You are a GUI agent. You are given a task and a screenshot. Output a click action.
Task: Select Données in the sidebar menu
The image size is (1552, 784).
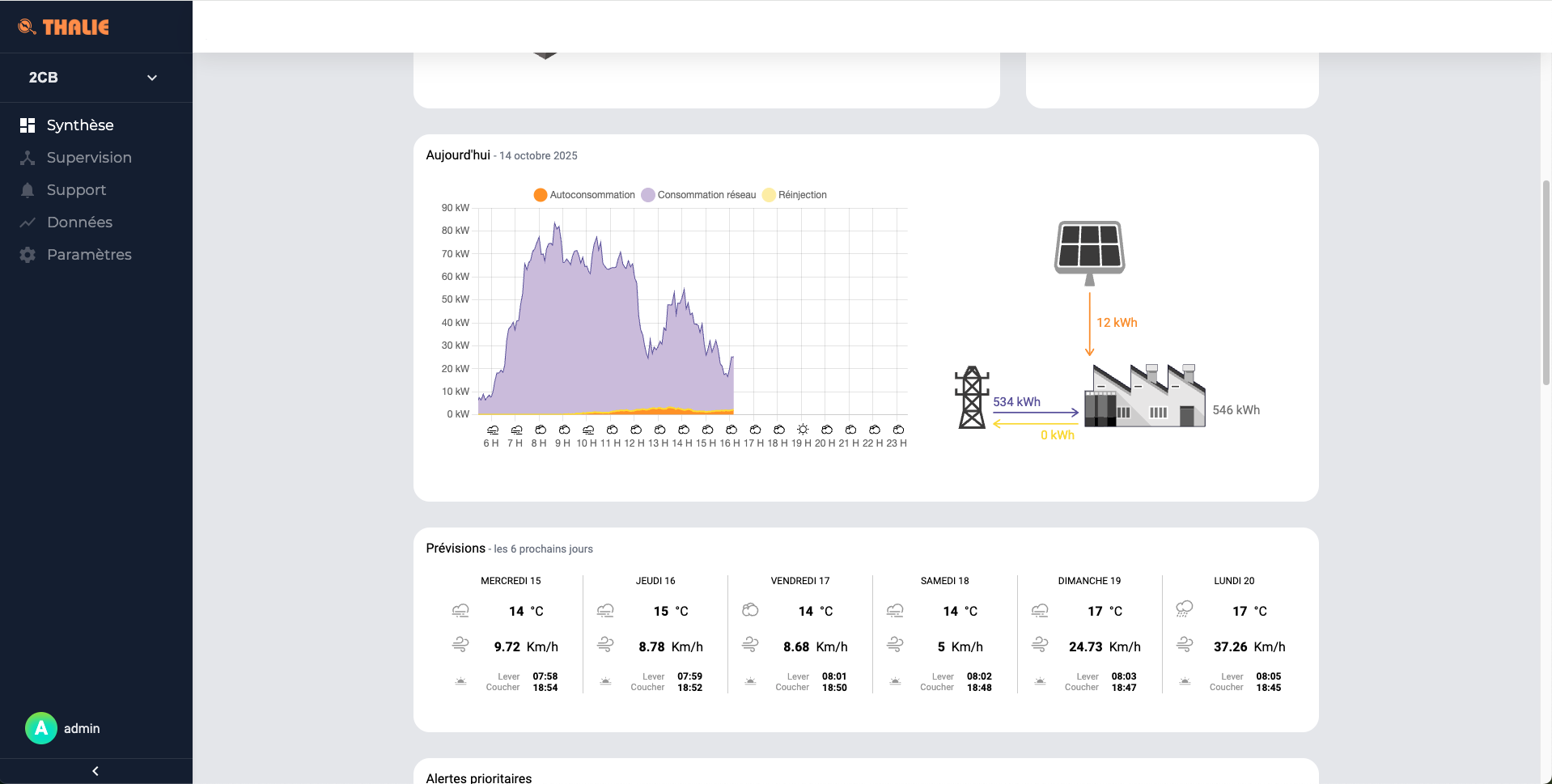[x=27, y=222]
